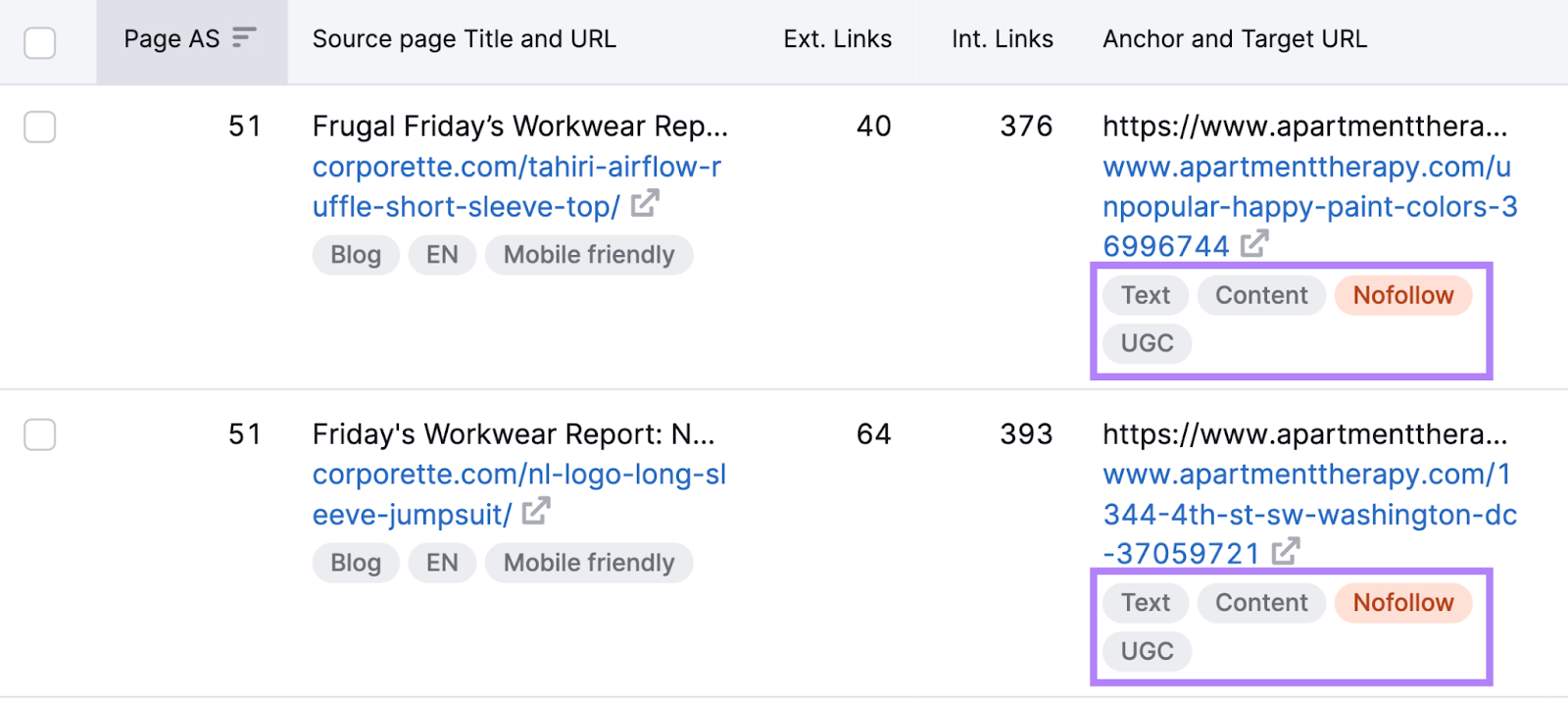Screen dimensions: 1568x702
Task: Click the Source page Title and URL header
Action: [x=464, y=38]
